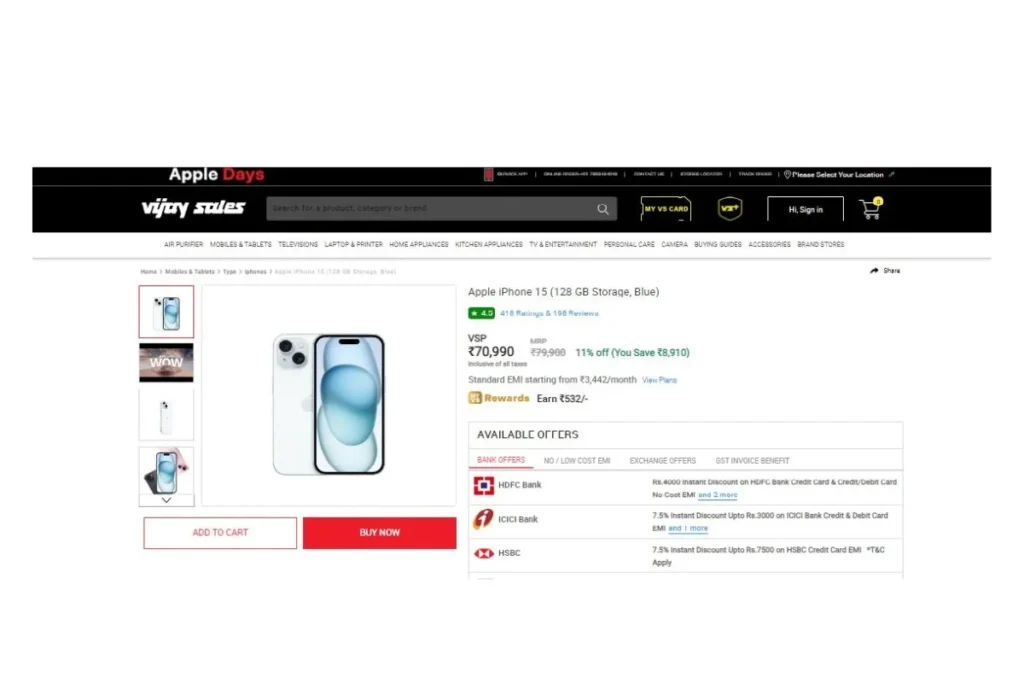Click the Buy Now button
Image resolution: width=1024 pixels, height=683 pixels.
pos(379,533)
